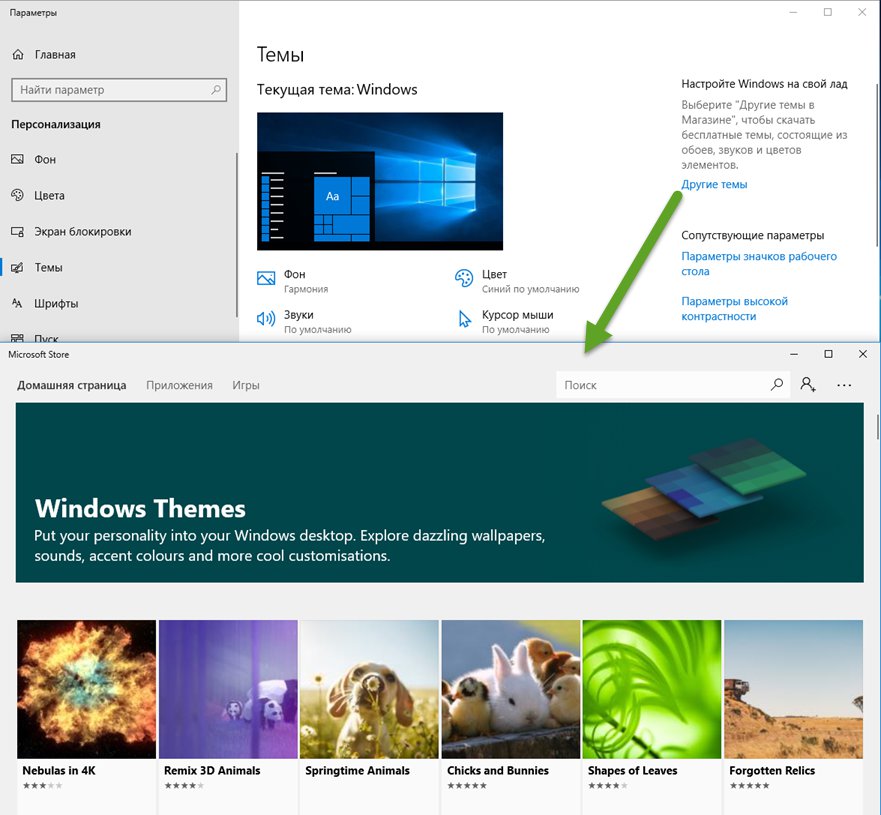Select Цвета in the Персонализация menu
The width and height of the screenshot is (881, 815).
(x=49, y=195)
